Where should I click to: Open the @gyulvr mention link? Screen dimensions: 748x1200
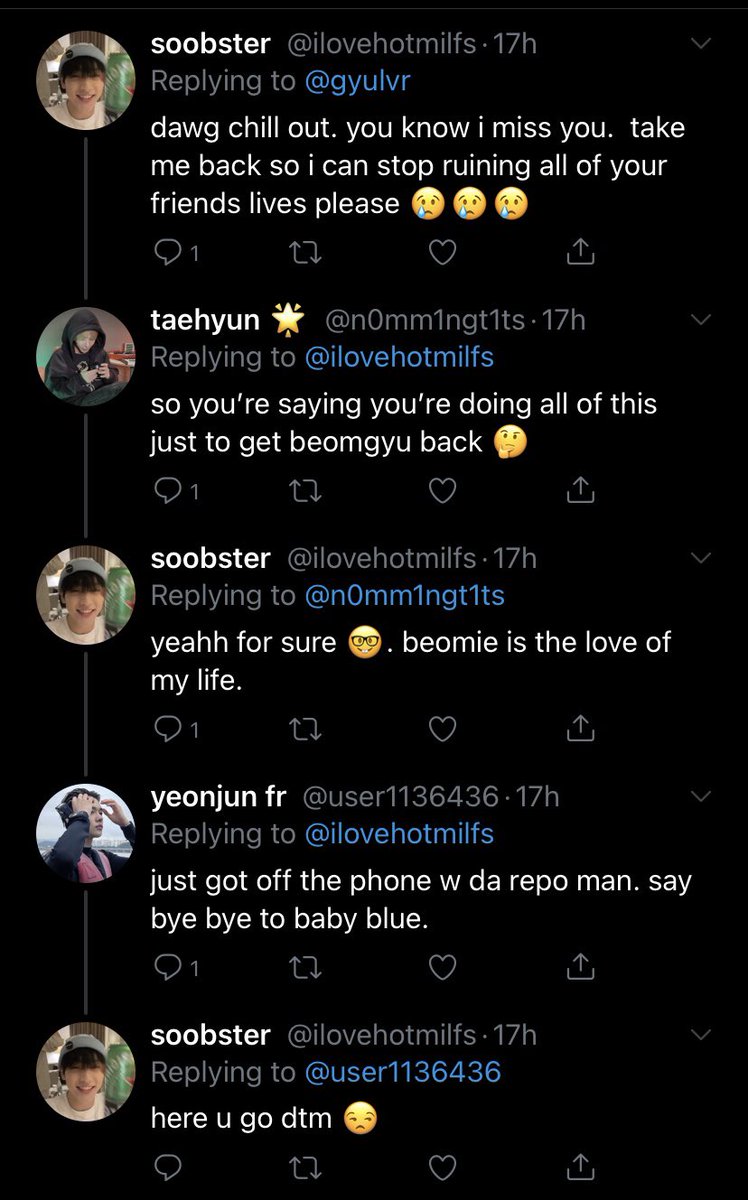(x=357, y=82)
